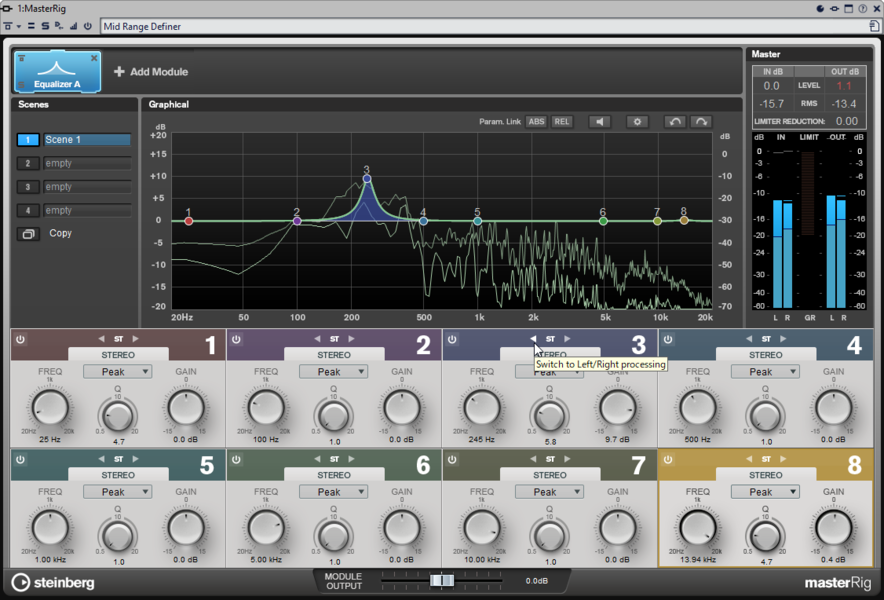The width and height of the screenshot is (884, 600).
Task: Select scene slot number 3
Action: pos(28,187)
